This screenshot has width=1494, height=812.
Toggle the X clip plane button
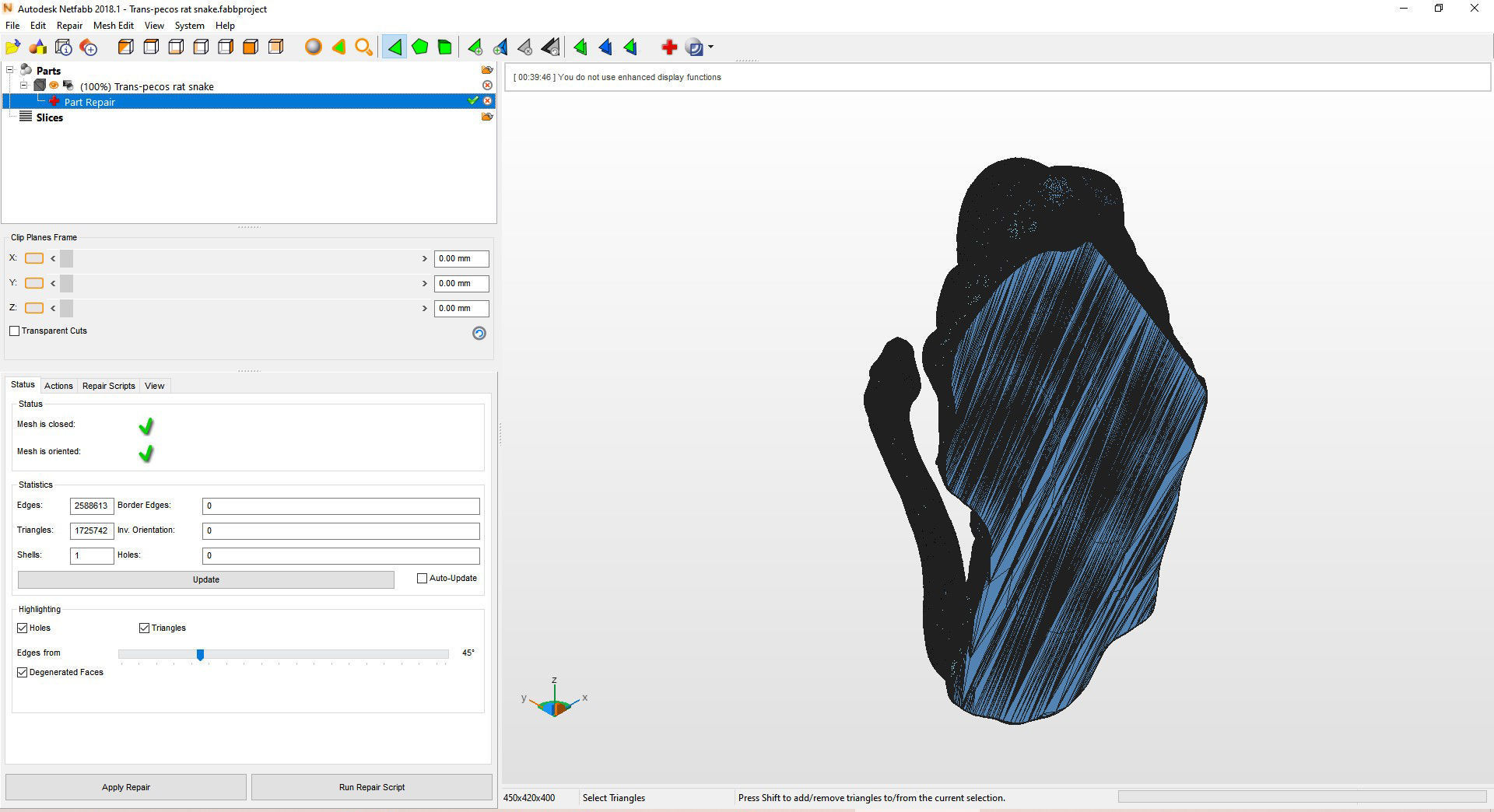pos(34,258)
